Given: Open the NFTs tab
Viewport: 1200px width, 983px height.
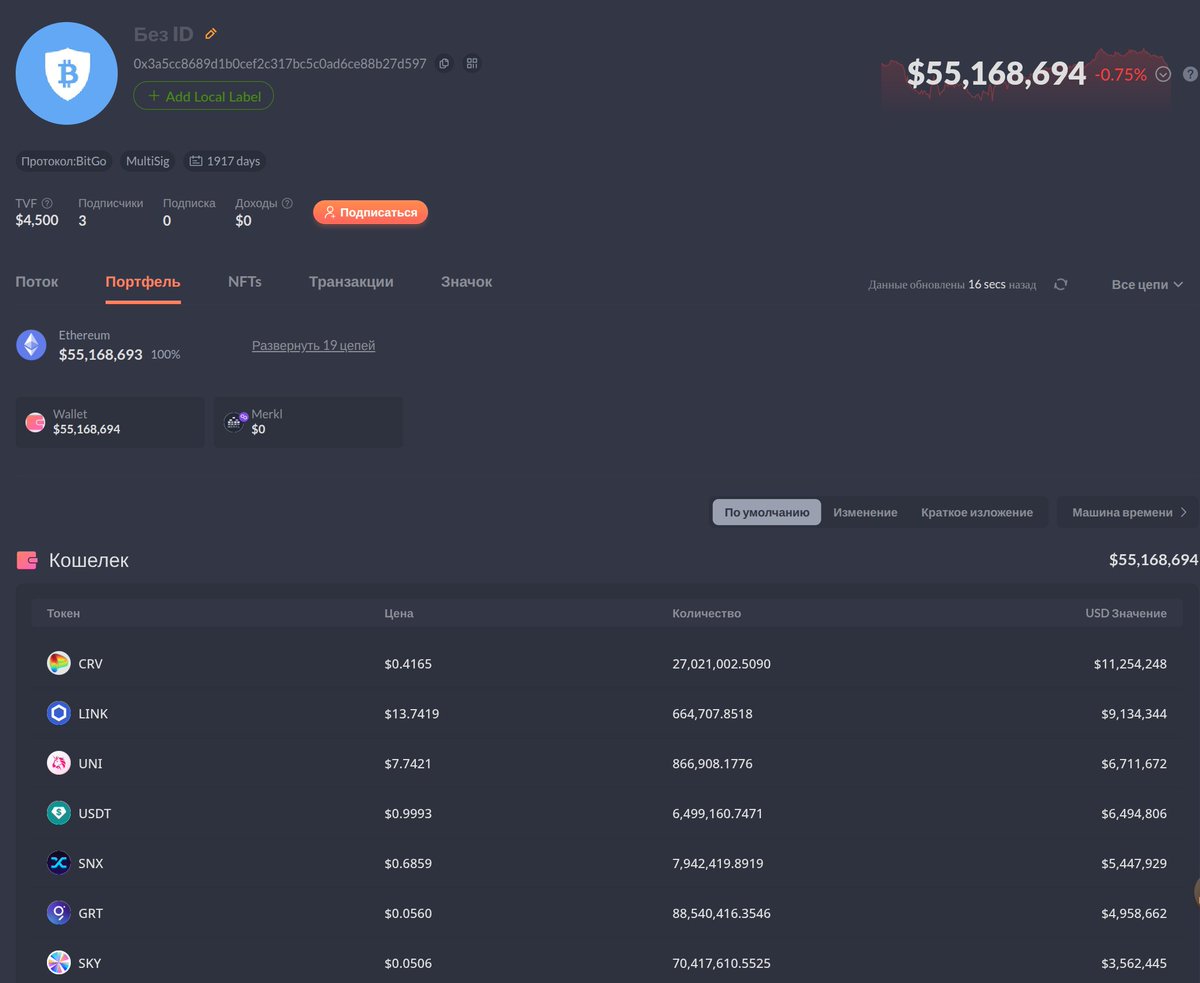Looking at the screenshot, I should pos(245,282).
